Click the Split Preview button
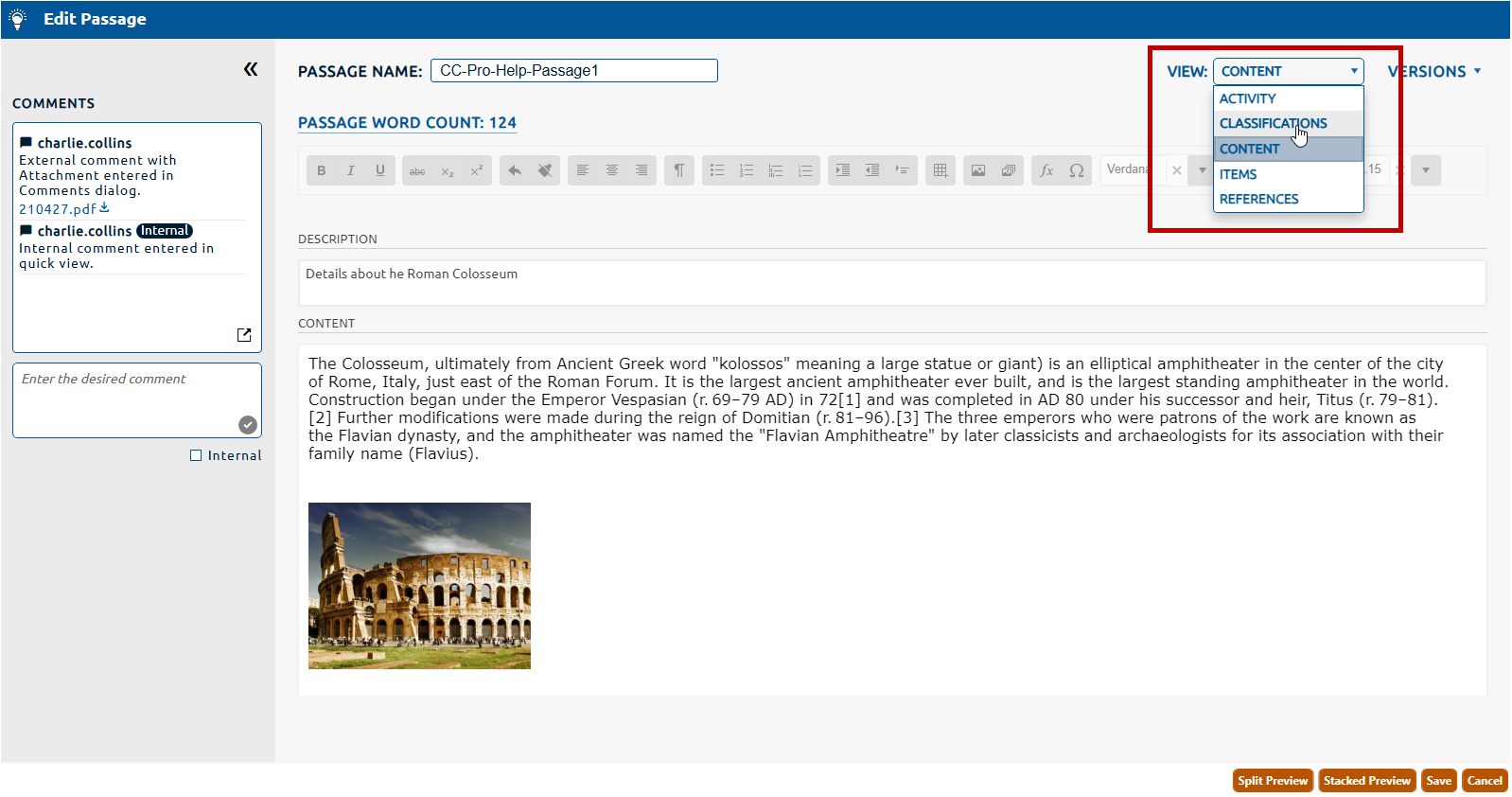Screen dimensions: 1512x797 point(1273,781)
